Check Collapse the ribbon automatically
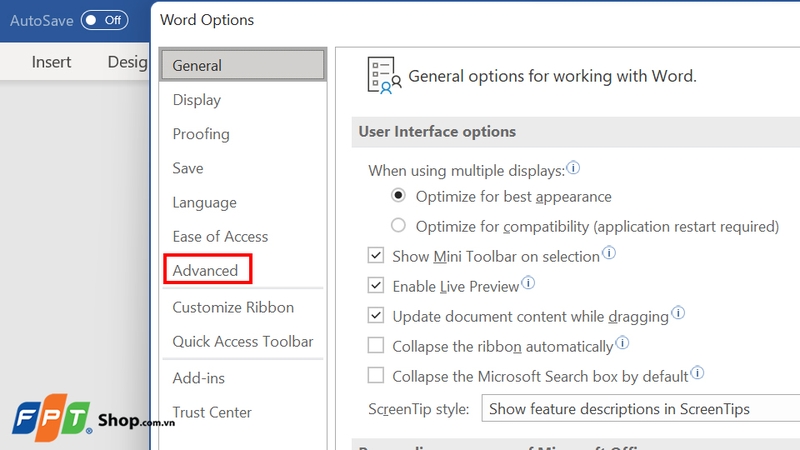Image resolution: width=800 pixels, height=450 pixels. [376, 346]
